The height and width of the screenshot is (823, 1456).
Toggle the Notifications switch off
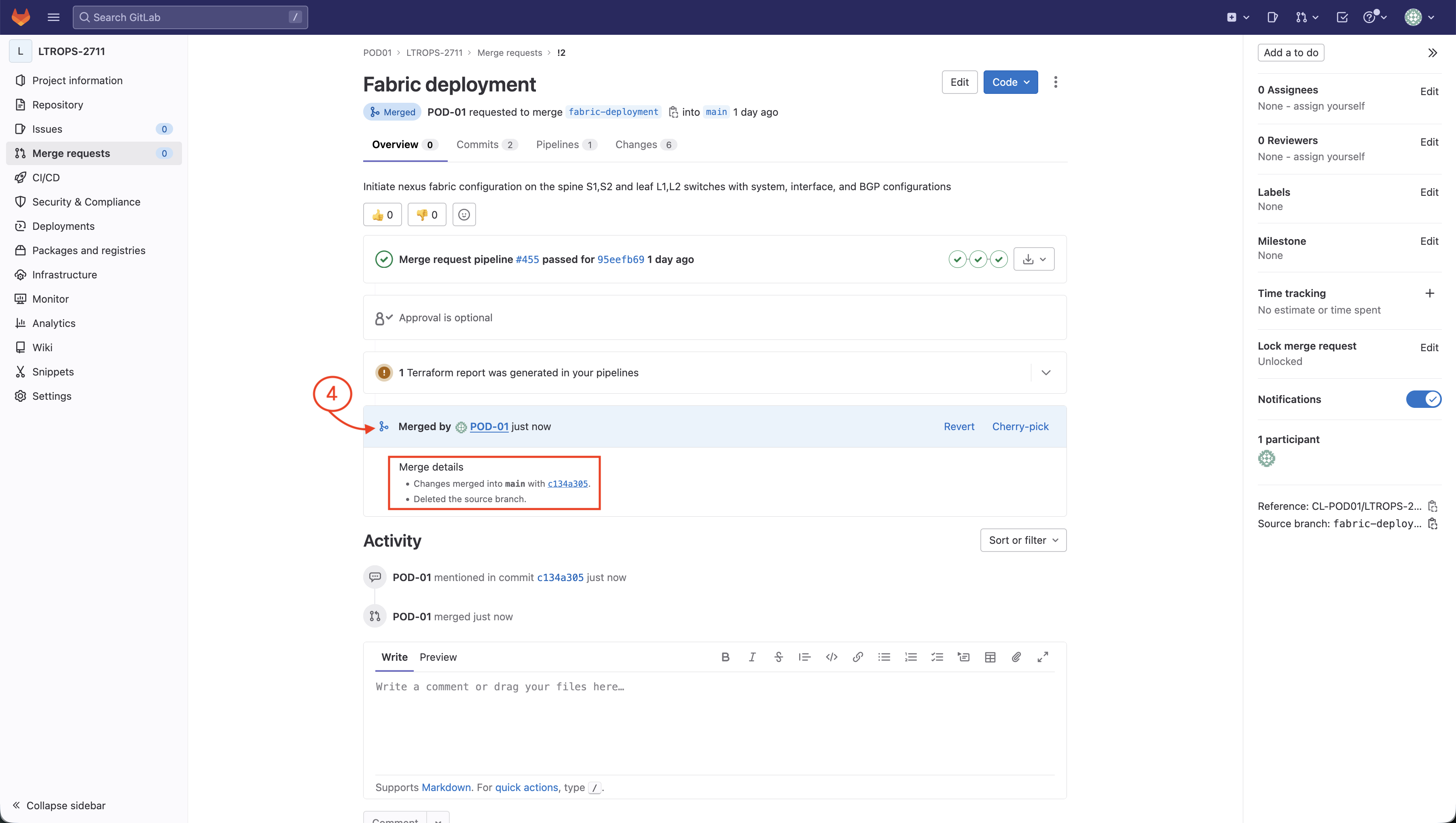pyautogui.click(x=1423, y=399)
